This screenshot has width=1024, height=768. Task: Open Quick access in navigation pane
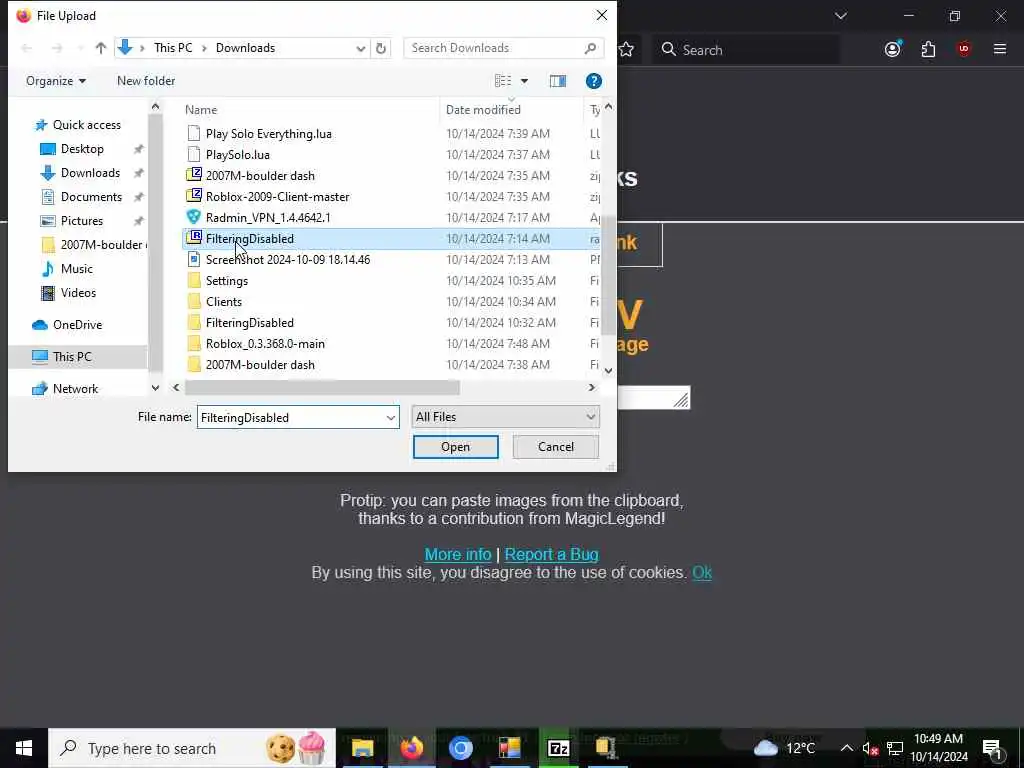click(86, 125)
